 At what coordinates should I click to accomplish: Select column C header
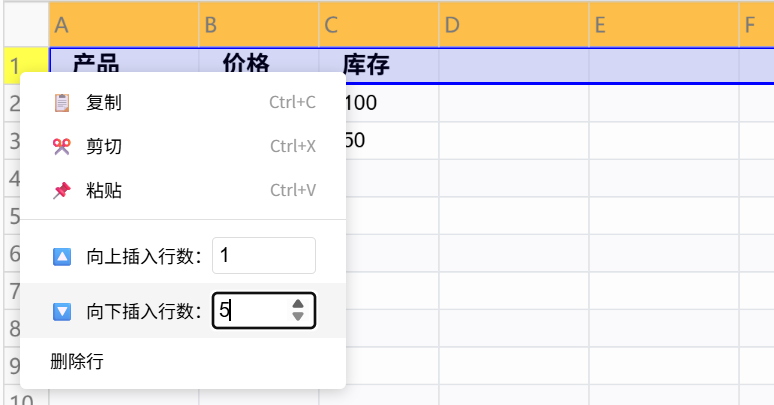point(378,25)
